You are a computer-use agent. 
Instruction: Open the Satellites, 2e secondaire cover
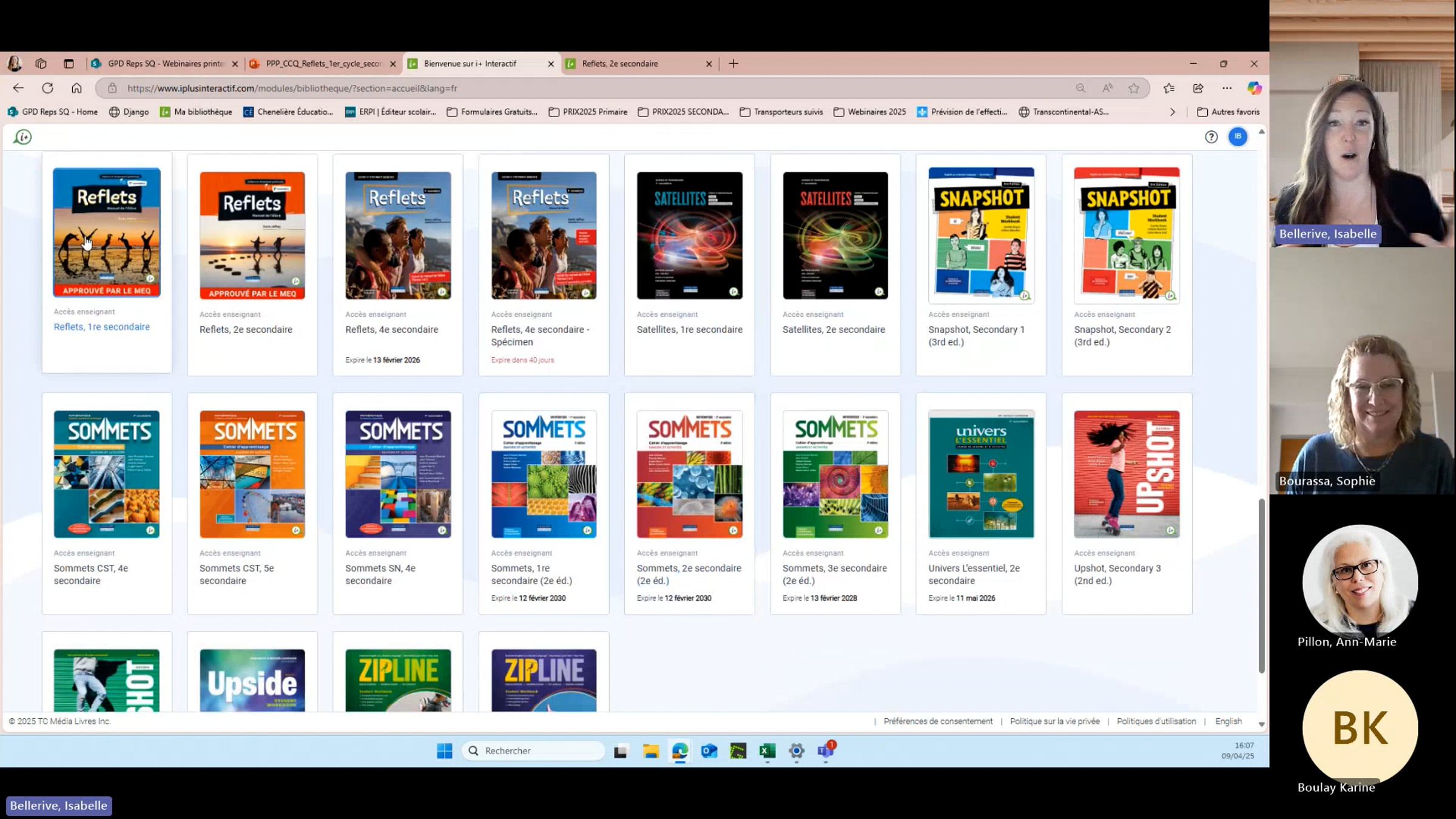[835, 235]
